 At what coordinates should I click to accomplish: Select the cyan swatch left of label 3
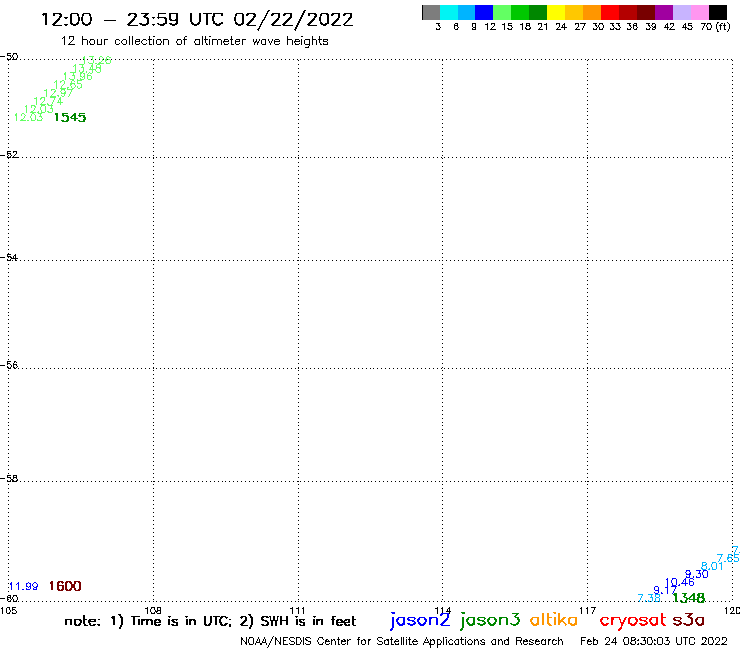point(449,13)
